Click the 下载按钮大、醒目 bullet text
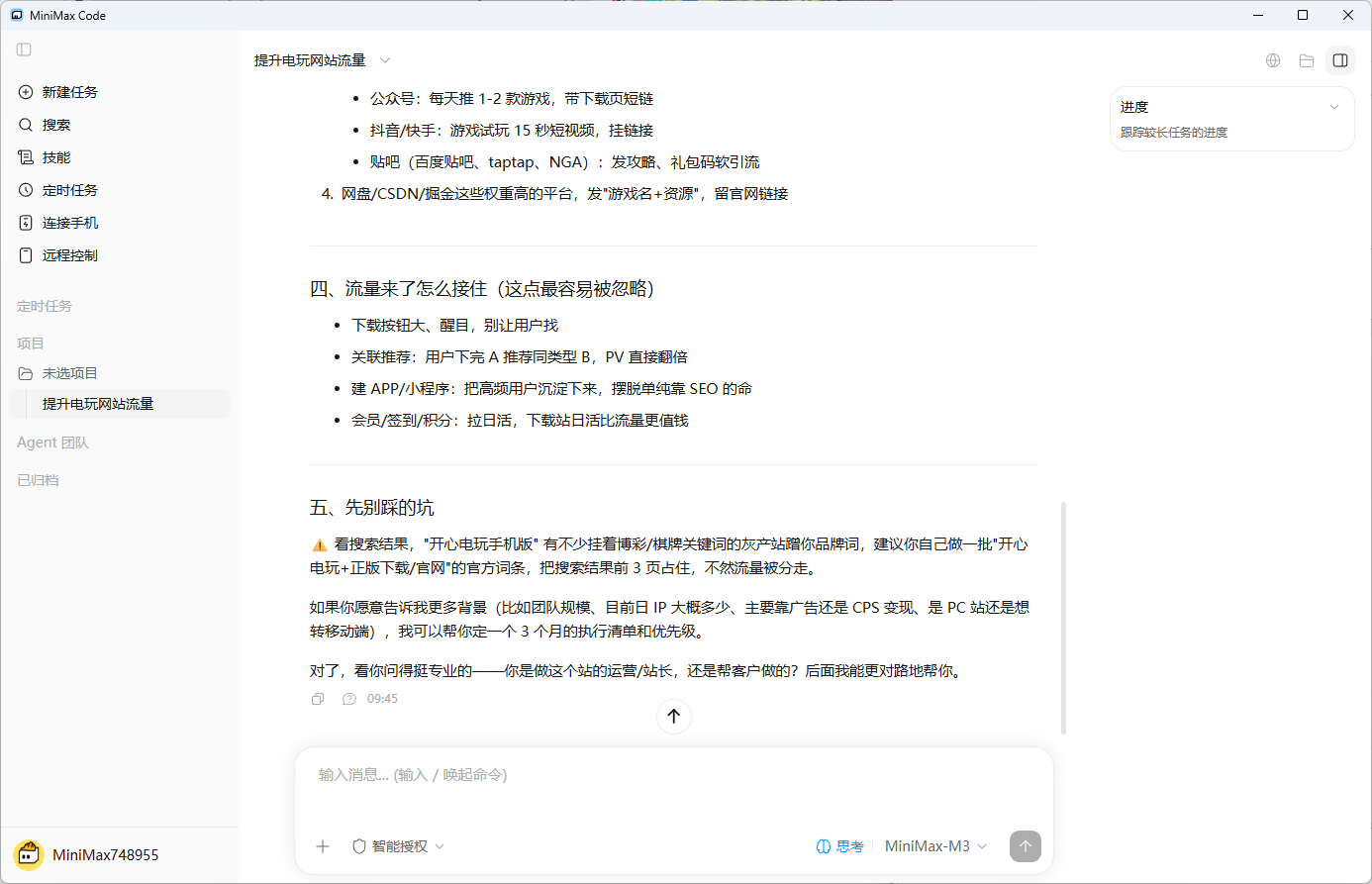1372x884 pixels. click(455, 326)
